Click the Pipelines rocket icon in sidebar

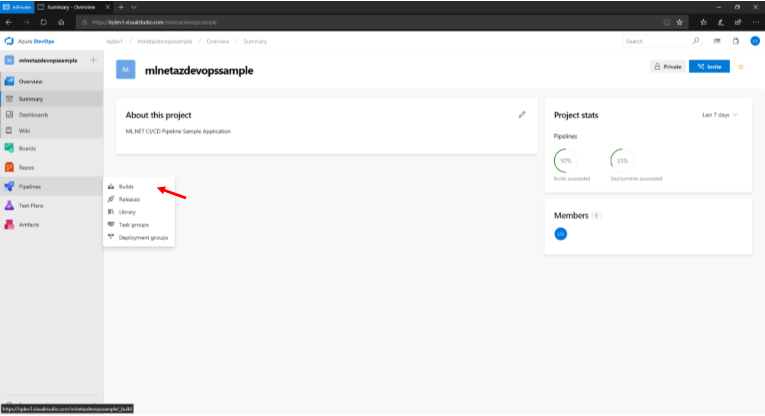(x=9, y=186)
